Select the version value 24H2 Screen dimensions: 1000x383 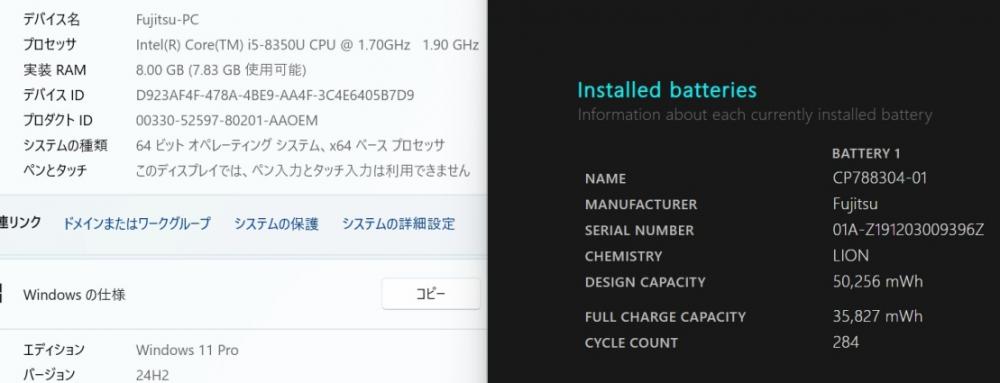click(152, 375)
